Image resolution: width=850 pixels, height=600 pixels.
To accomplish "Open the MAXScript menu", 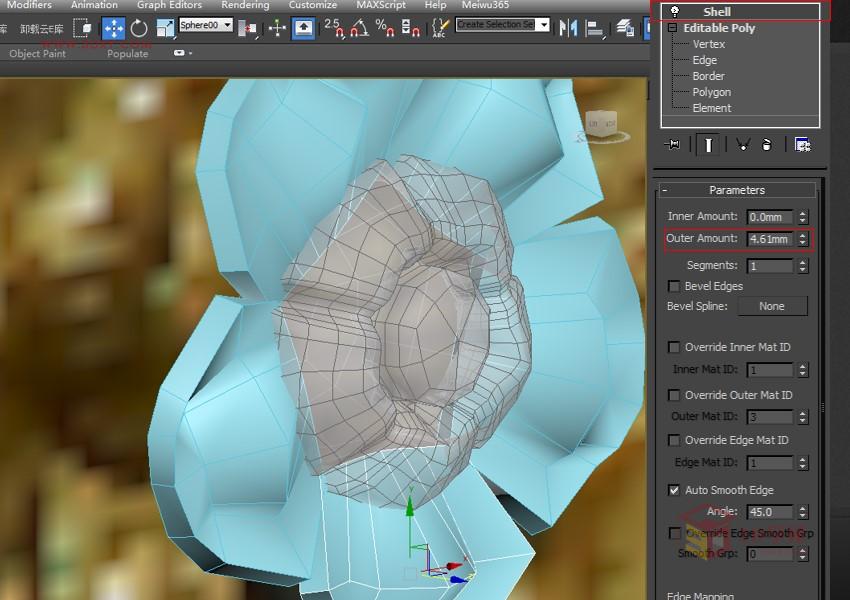I will tap(380, 5).
